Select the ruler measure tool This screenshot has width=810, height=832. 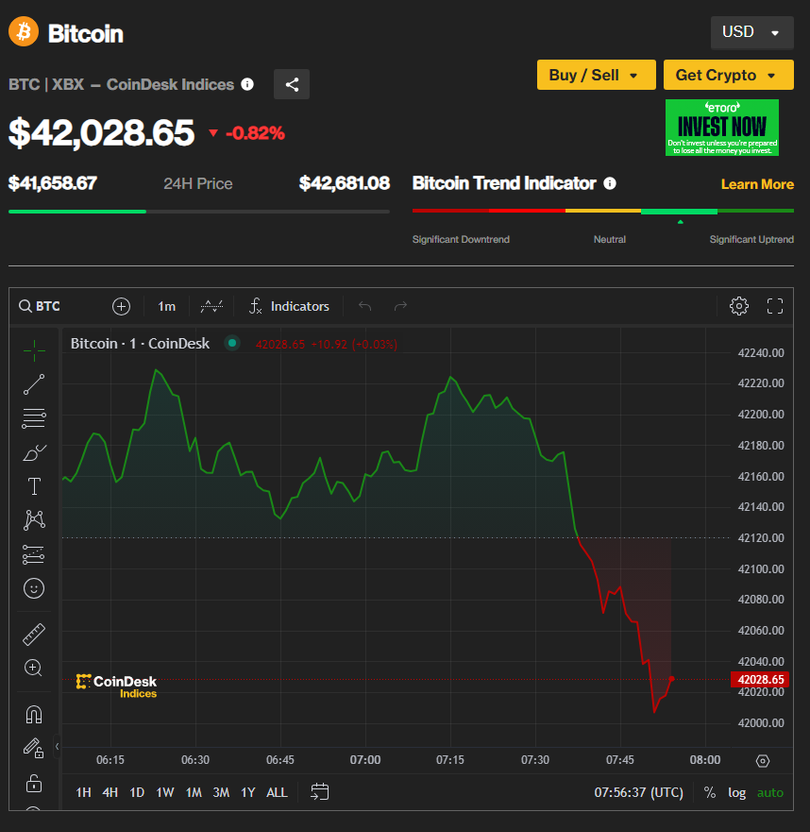click(x=34, y=634)
